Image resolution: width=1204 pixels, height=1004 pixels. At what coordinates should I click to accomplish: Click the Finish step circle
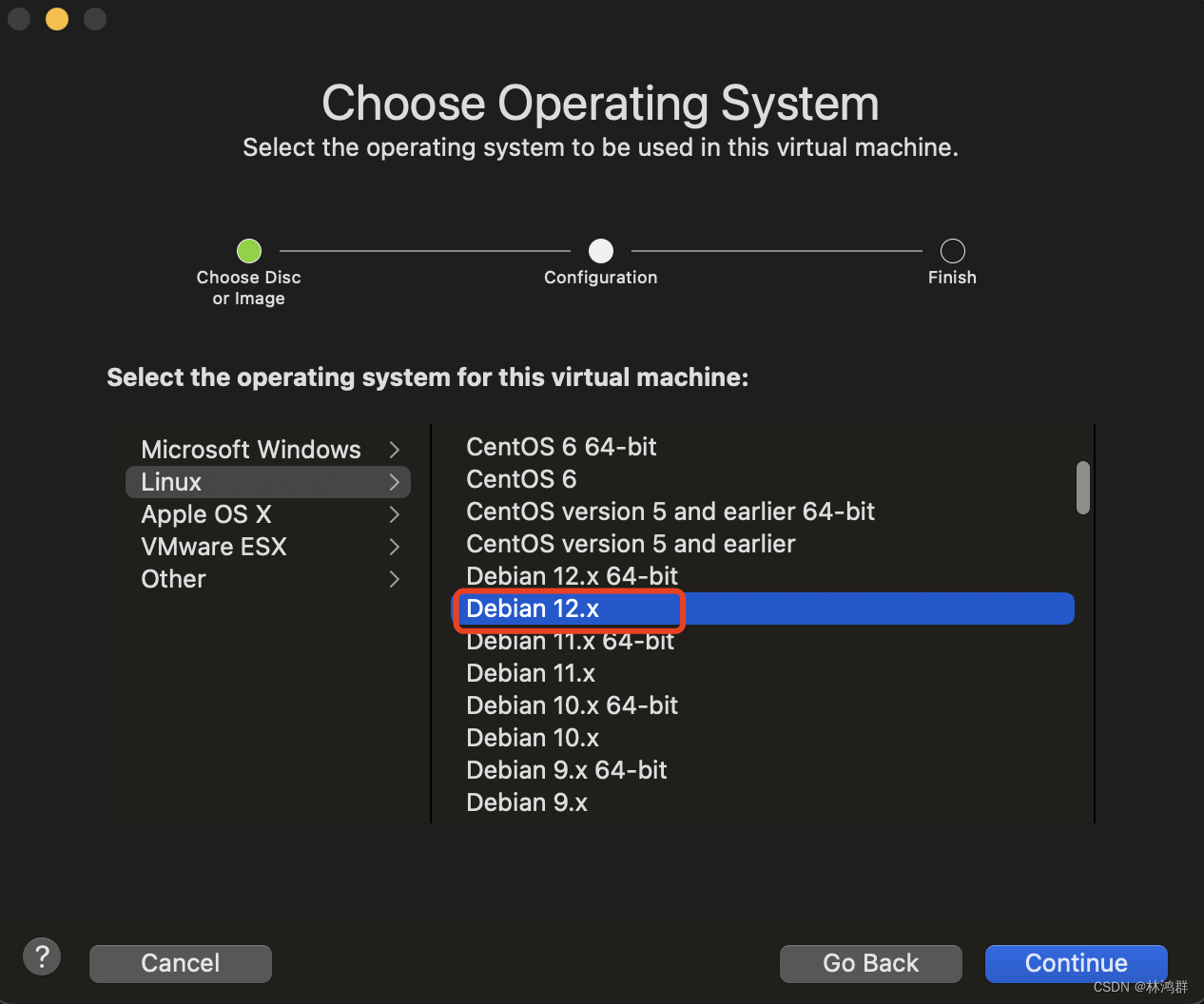952,251
